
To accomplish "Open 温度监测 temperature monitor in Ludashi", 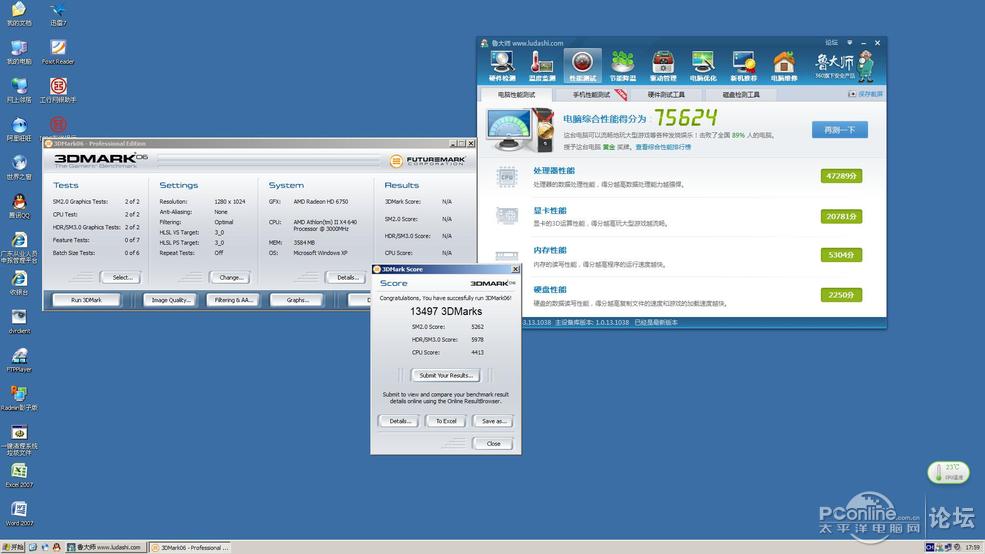I will (541, 66).
